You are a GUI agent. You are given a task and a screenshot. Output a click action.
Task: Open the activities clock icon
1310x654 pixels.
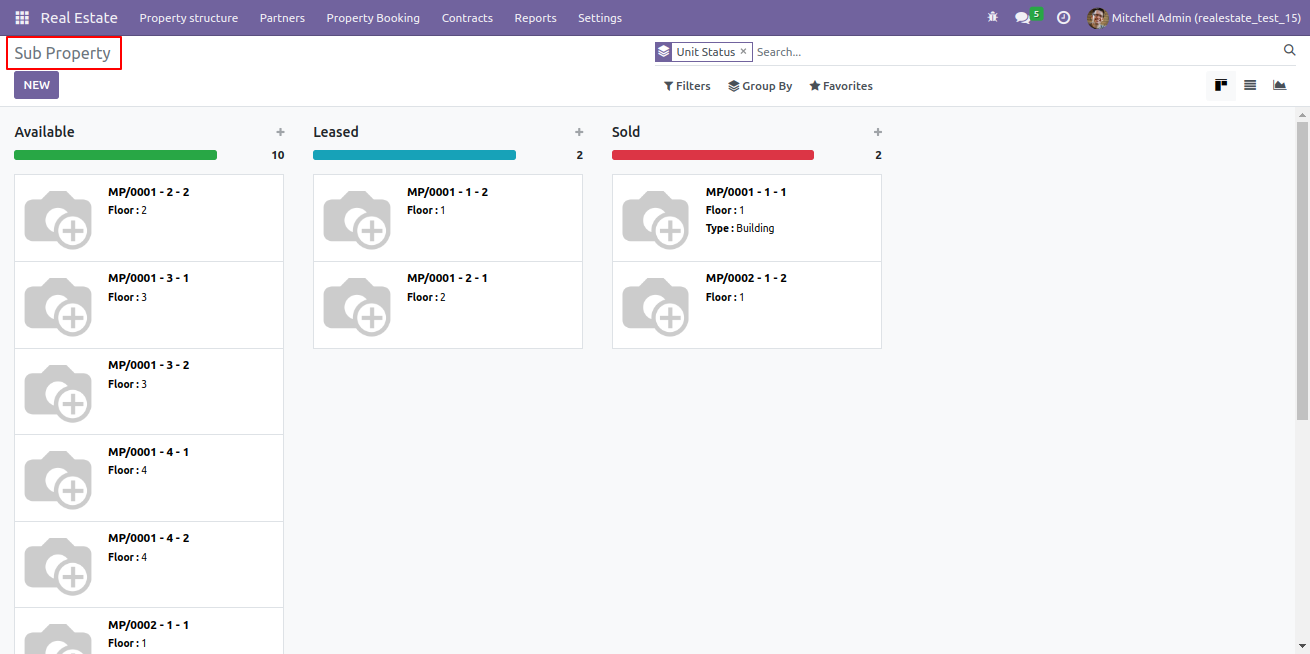point(1063,18)
